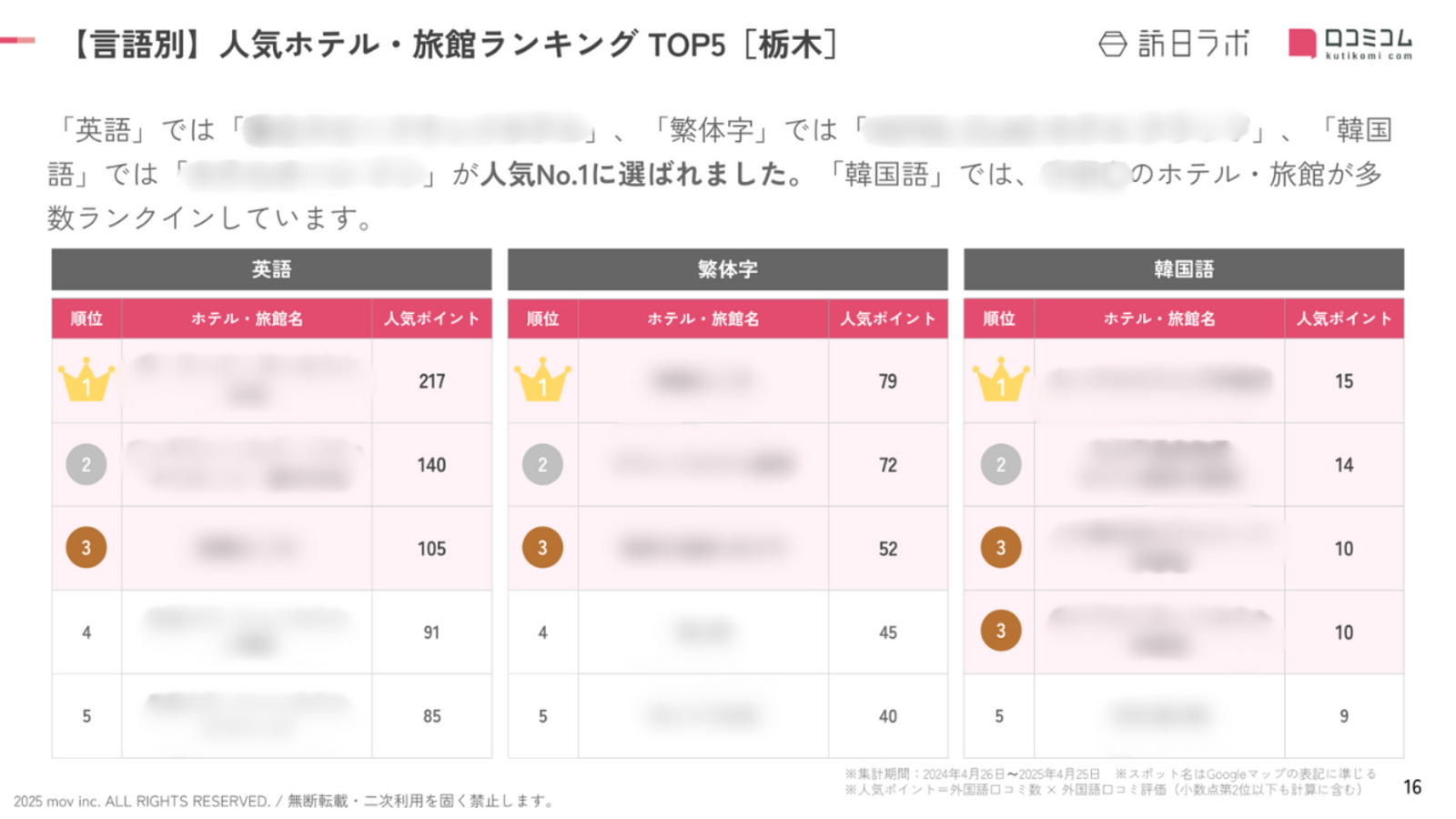
Task: Click the 口コミコム kutikomi com logo
Action: [1350, 44]
